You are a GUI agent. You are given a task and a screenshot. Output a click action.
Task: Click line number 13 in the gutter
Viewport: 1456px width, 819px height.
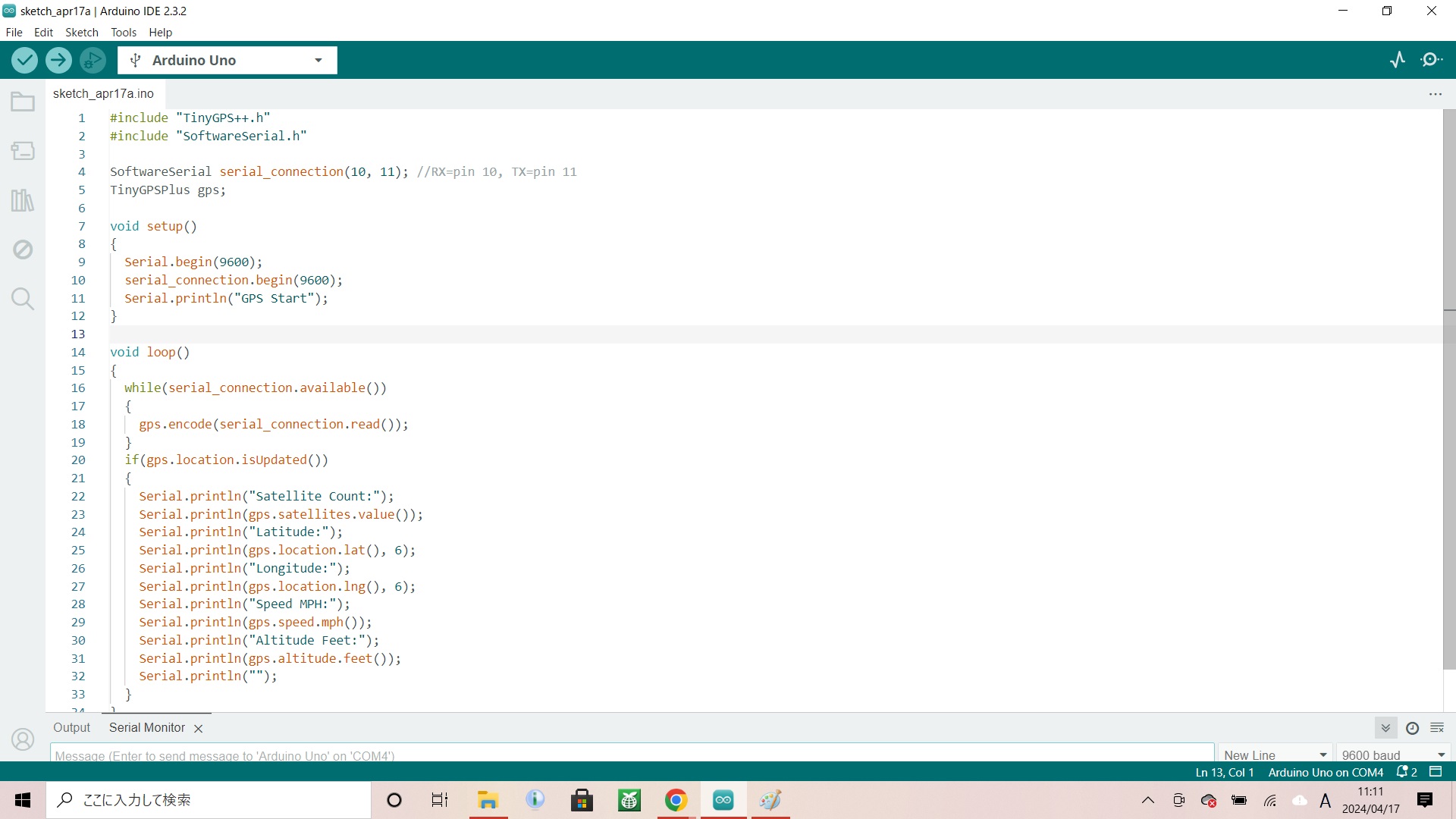(x=78, y=334)
